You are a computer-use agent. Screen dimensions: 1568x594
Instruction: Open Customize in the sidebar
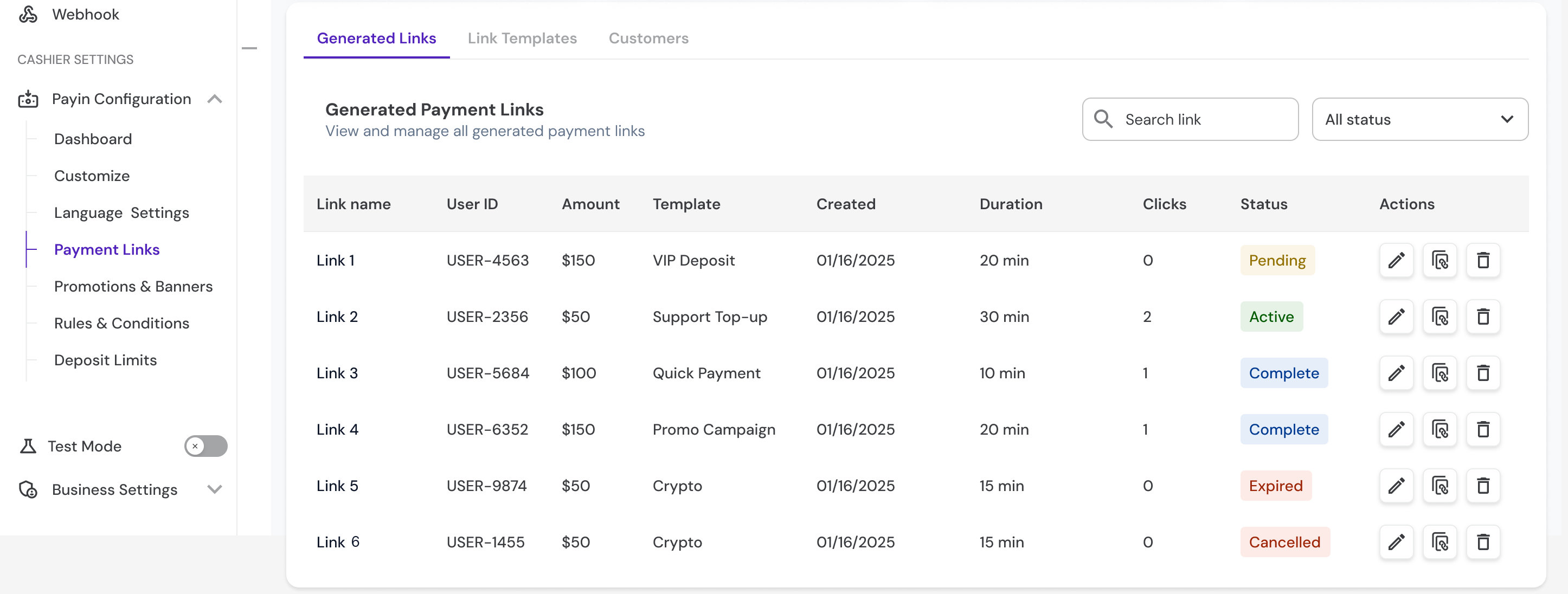point(92,176)
